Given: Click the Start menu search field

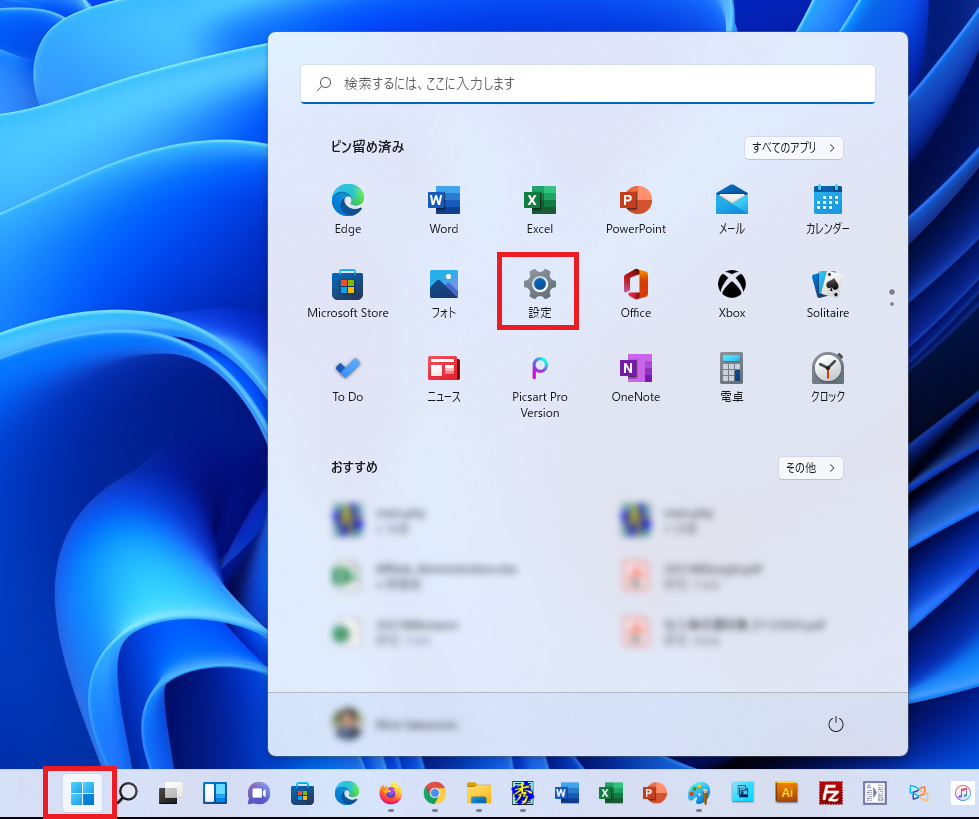Looking at the screenshot, I should coord(588,84).
